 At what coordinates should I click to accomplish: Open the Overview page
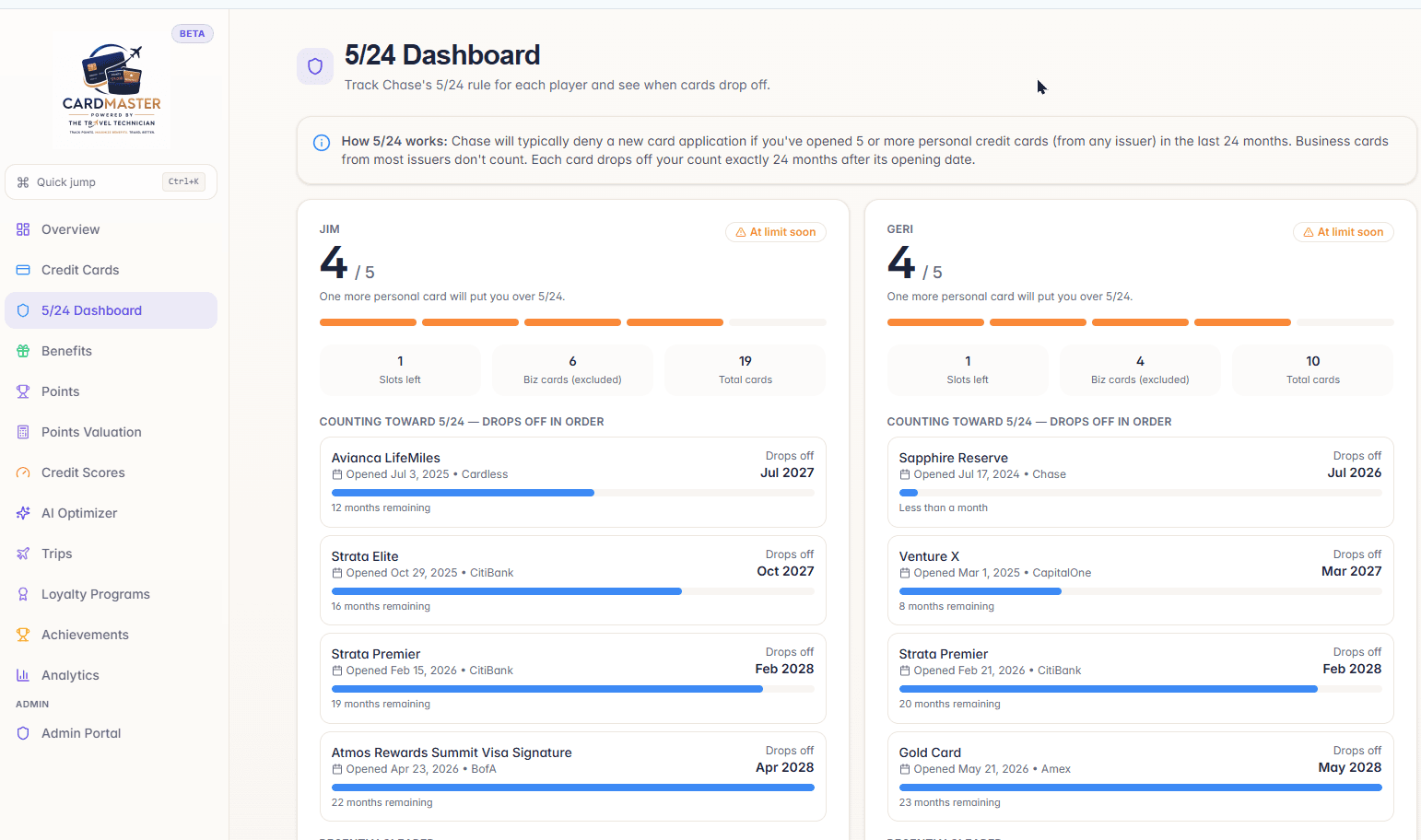tap(111, 229)
